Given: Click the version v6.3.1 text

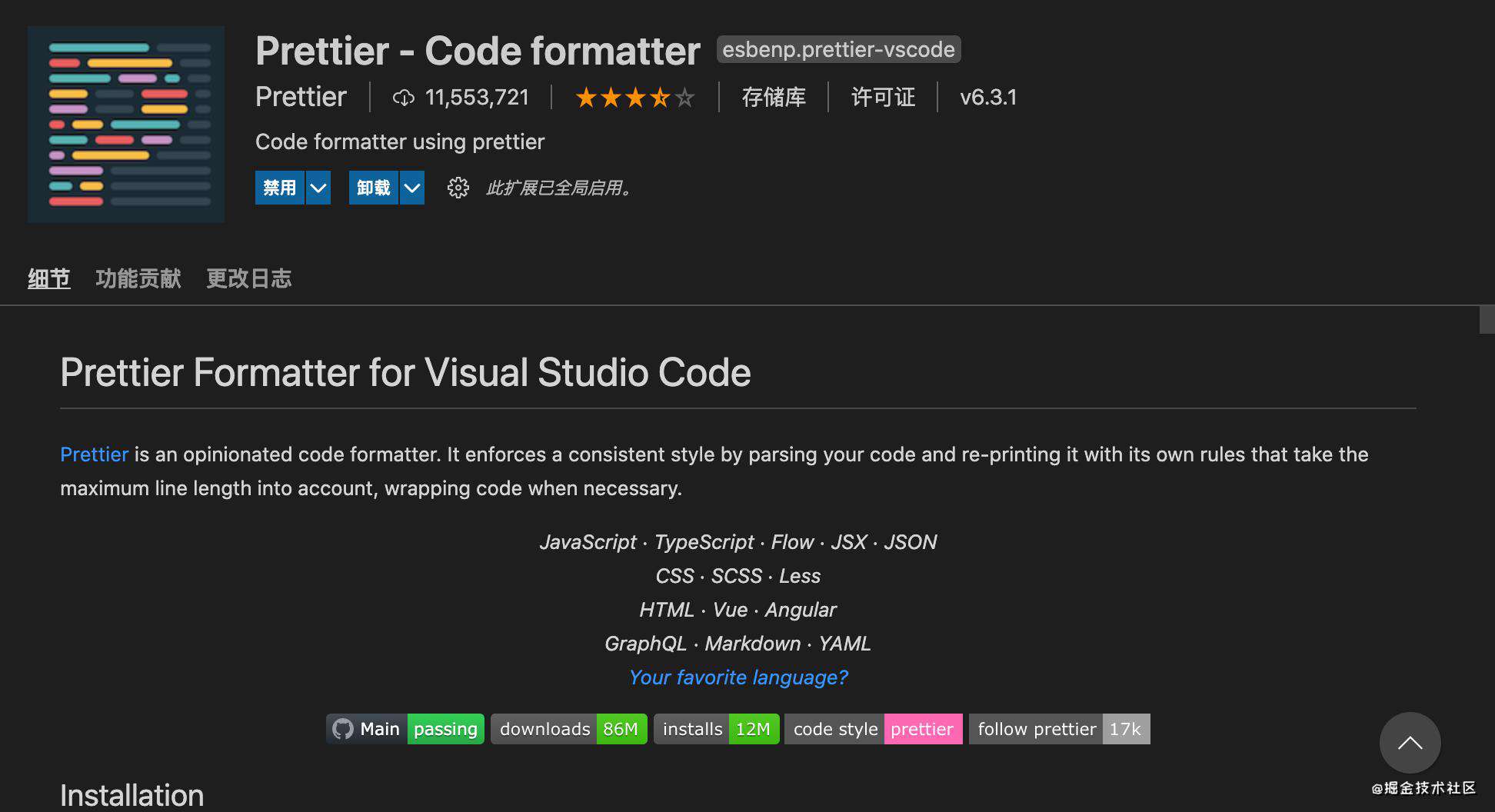Looking at the screenshot, I should 988,98.
